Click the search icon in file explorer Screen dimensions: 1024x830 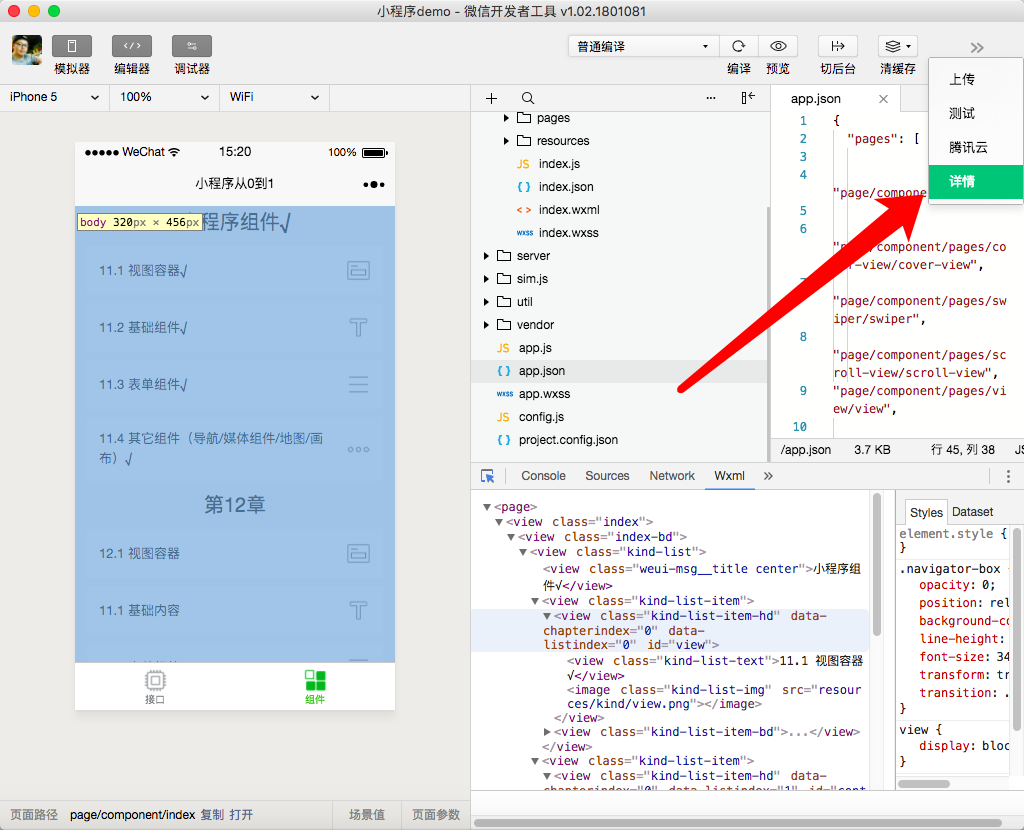[x=528, y=98]
